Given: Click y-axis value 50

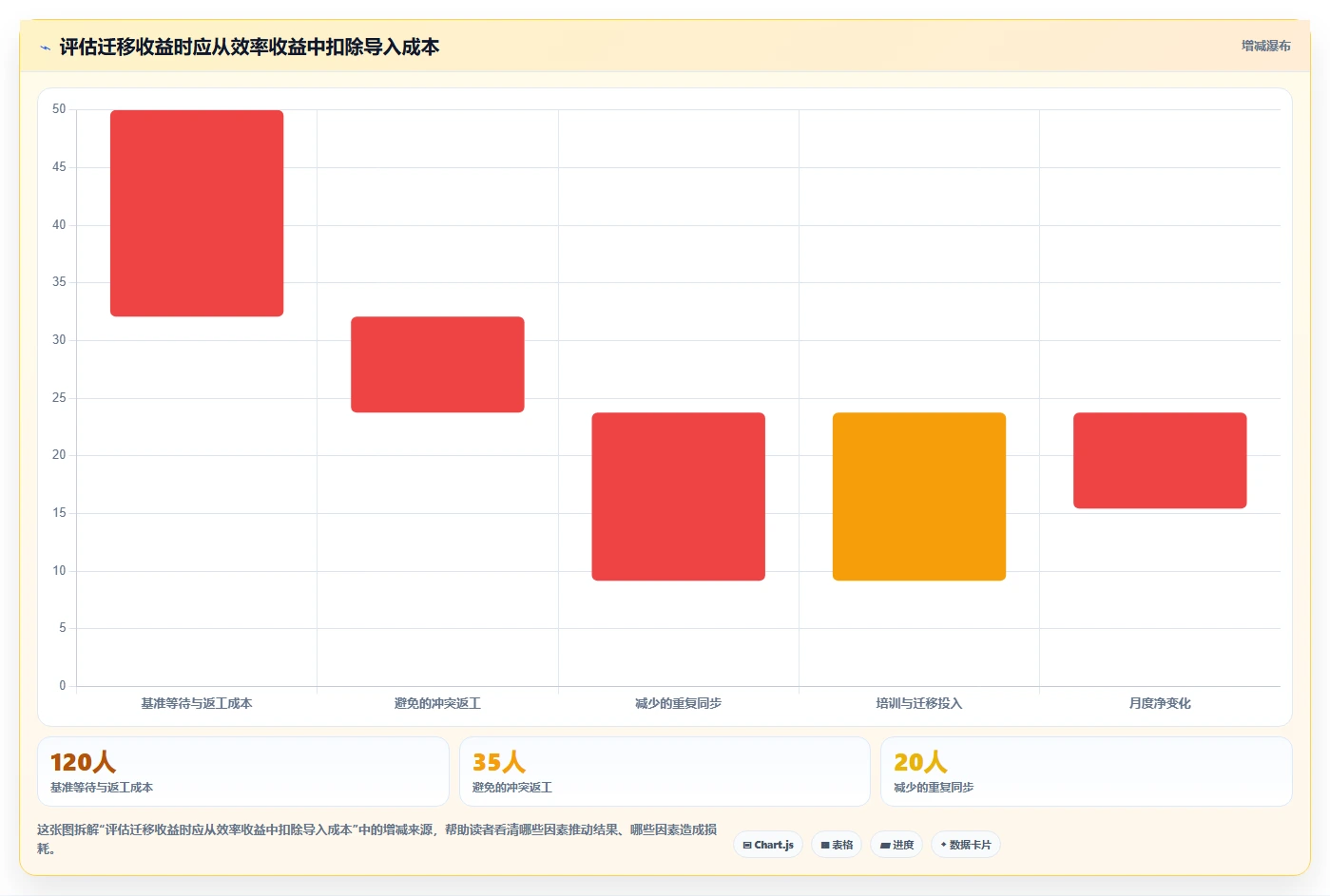Looking at the screenshot, I should [x=59, y=109].
